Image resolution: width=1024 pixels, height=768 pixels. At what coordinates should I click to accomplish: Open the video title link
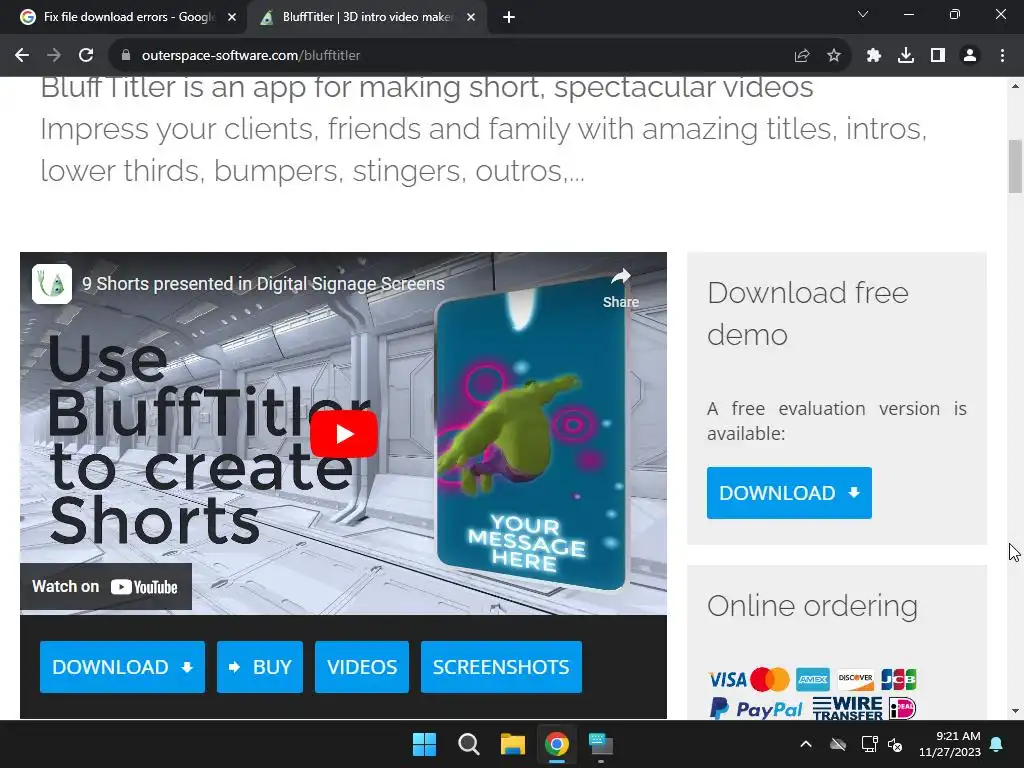tap(263, 284)
